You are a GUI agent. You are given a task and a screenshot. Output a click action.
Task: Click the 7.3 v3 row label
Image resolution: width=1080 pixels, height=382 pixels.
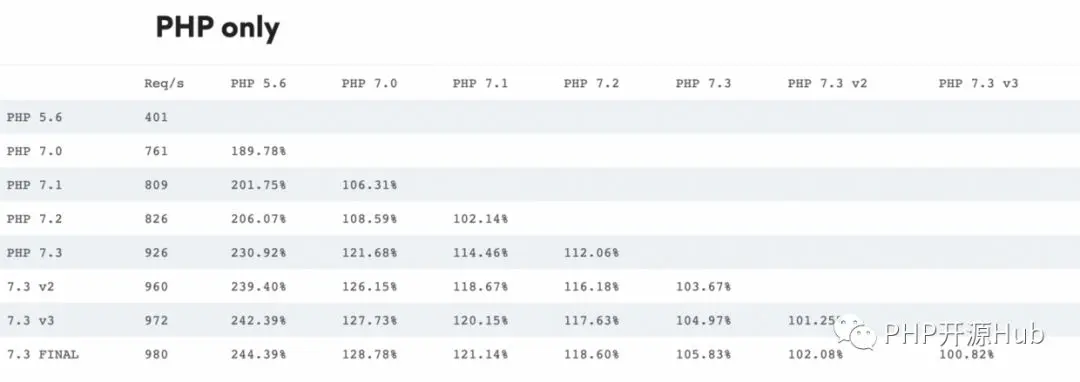30,321
